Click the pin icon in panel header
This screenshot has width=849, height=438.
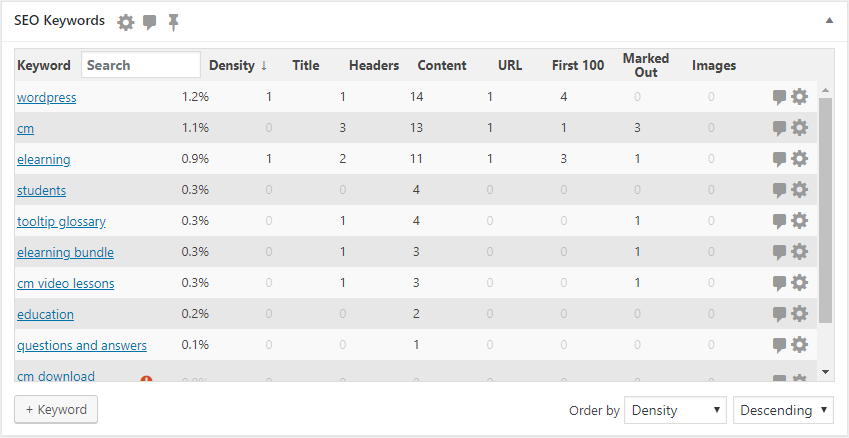(x=173, y=22)
